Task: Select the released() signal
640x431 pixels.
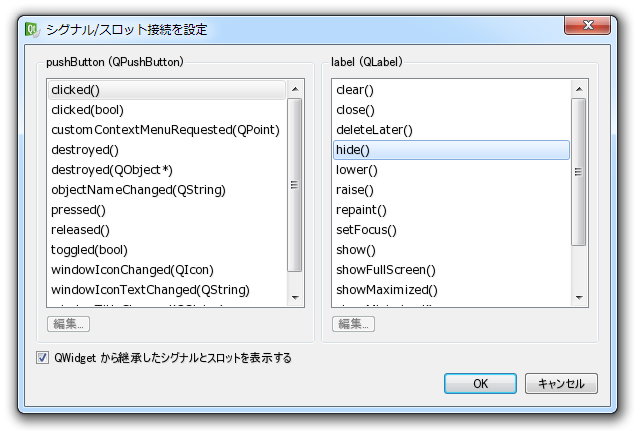Action: [167, 230]
